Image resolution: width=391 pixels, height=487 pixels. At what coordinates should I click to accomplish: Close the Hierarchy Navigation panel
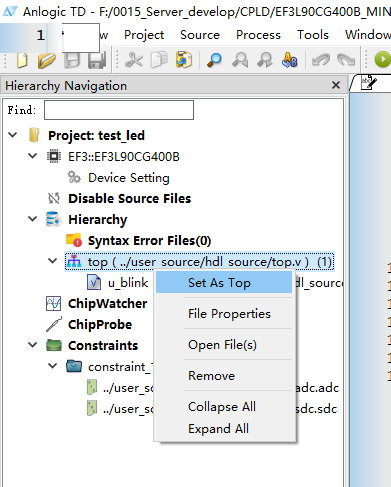(x=336, y=85)
